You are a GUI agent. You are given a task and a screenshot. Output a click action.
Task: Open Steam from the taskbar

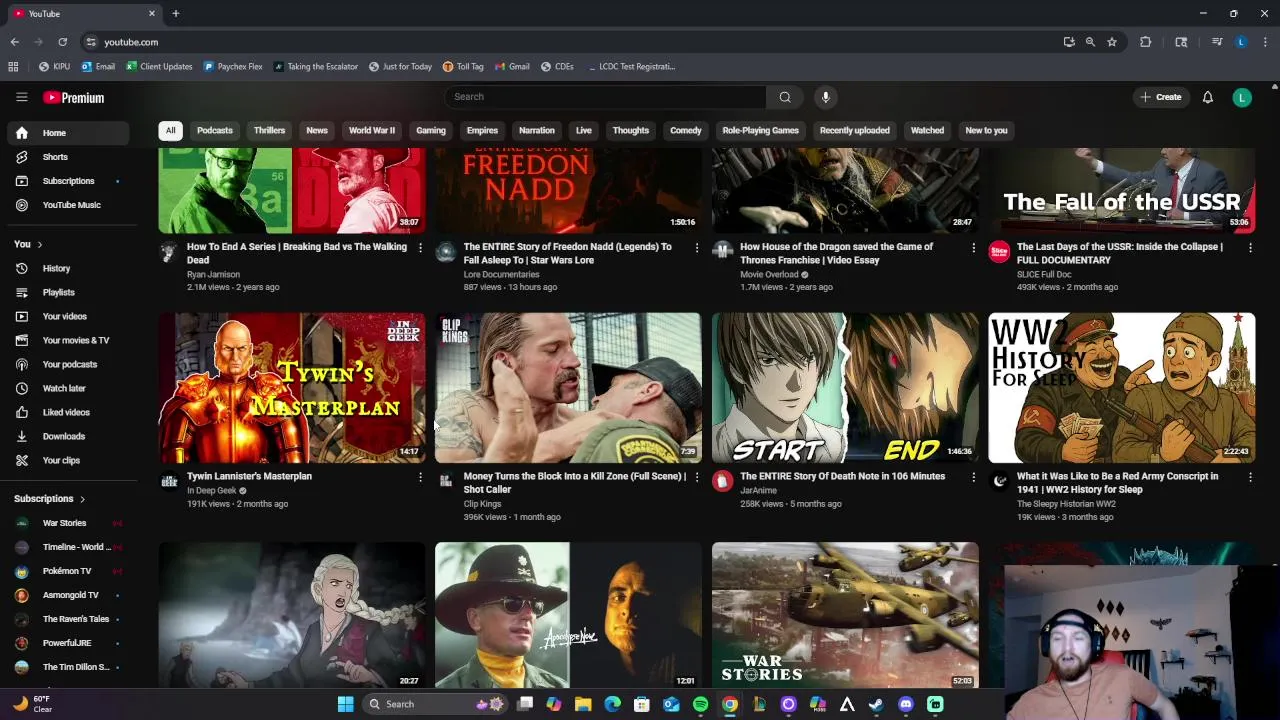[876, 704]
